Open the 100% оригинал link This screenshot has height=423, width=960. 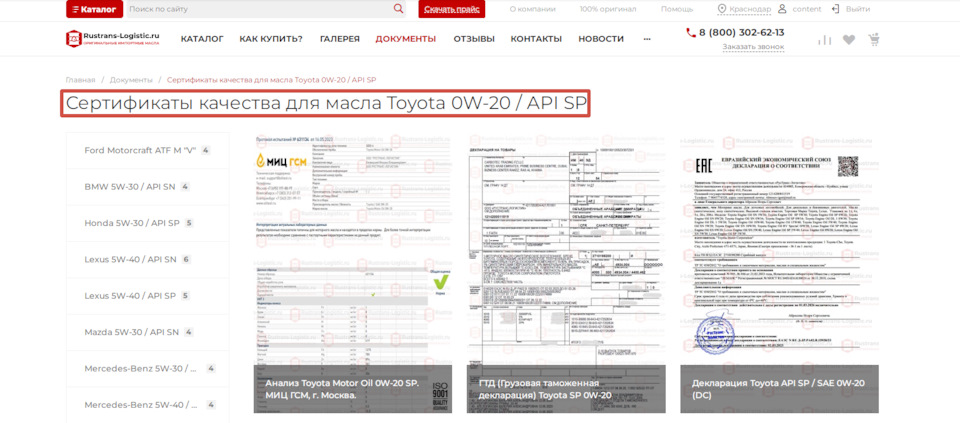coord(608,9)
